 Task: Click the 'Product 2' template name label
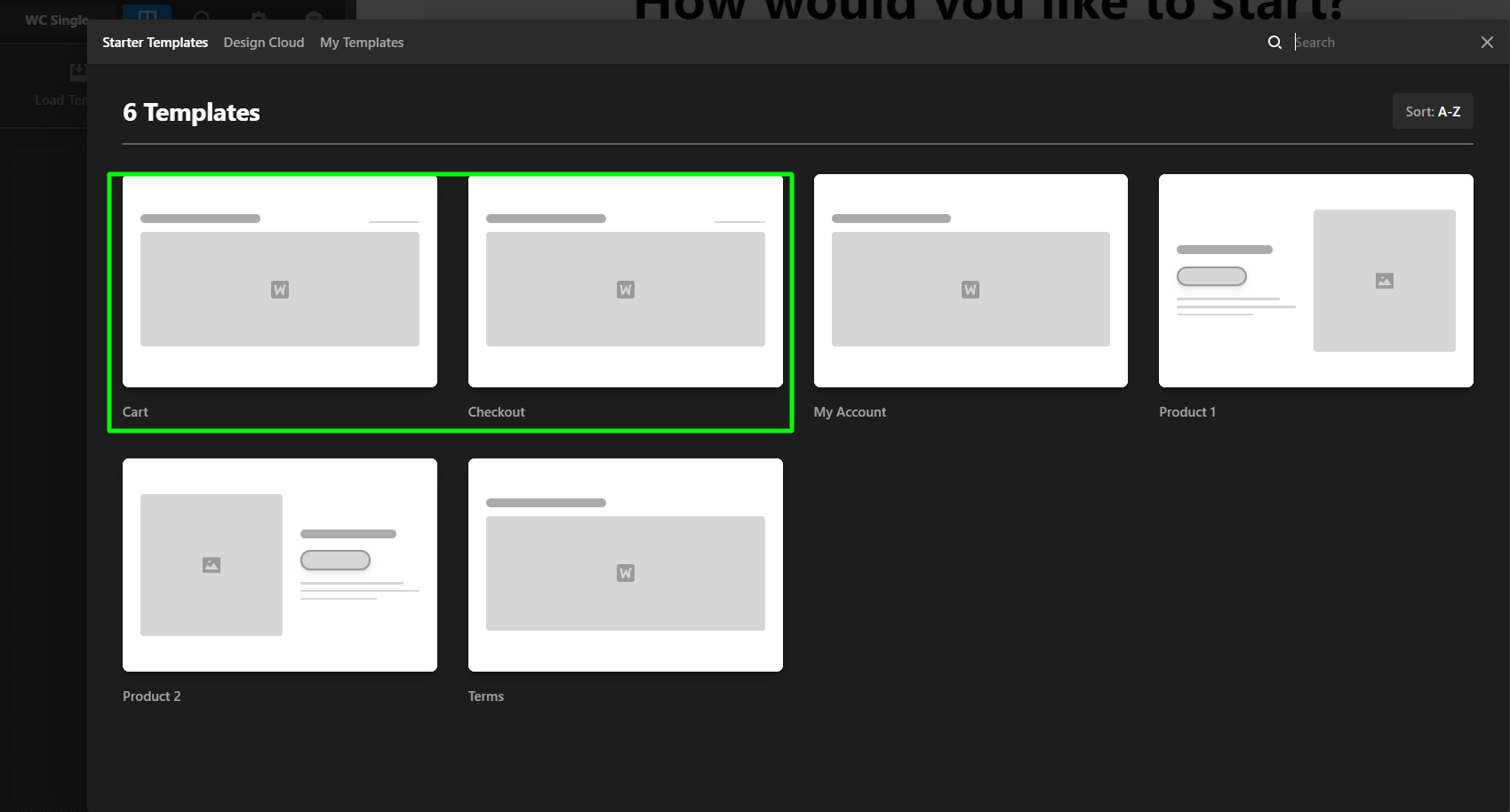(x=151, y=697)
